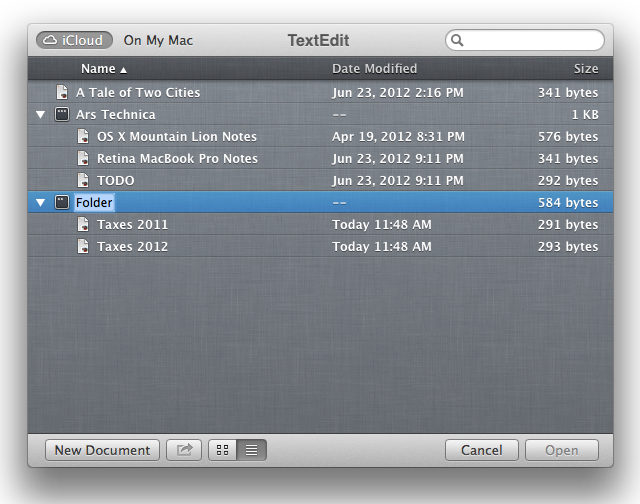640x504 pixels.
Task: Click the OS X Mountain Lion Notes file icon
Action: click(83, 136)
